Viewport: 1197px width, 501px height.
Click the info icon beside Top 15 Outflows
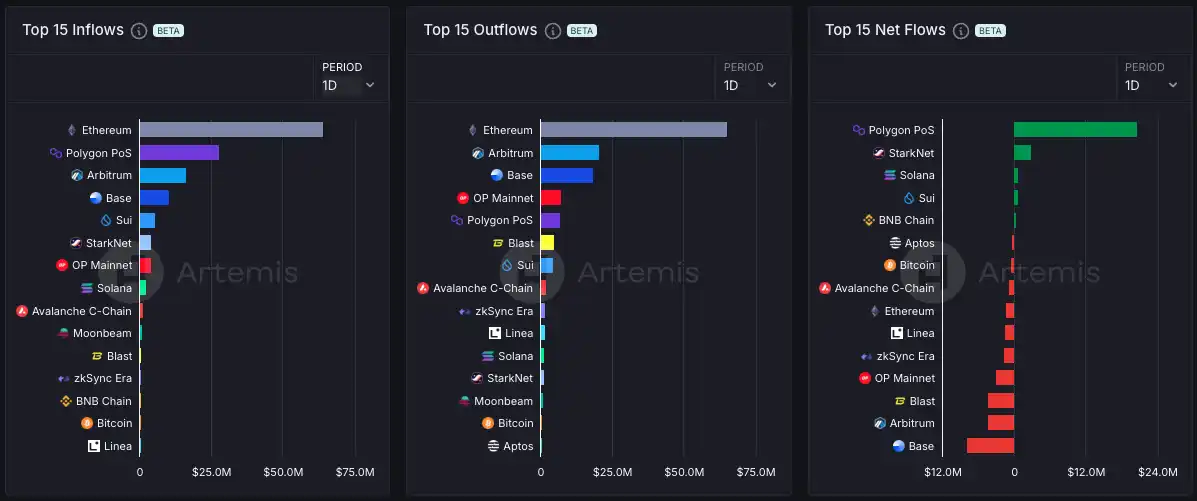(x=553, y=30)
